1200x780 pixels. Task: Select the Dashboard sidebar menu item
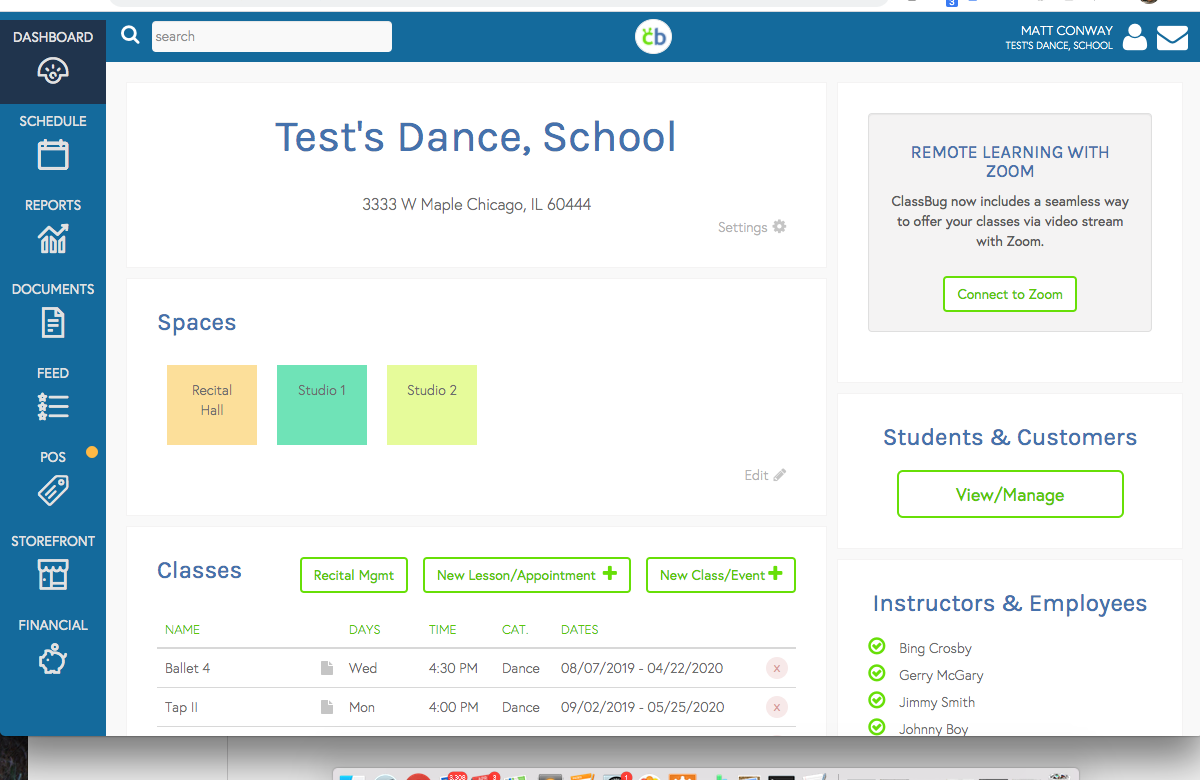point(53,53)
